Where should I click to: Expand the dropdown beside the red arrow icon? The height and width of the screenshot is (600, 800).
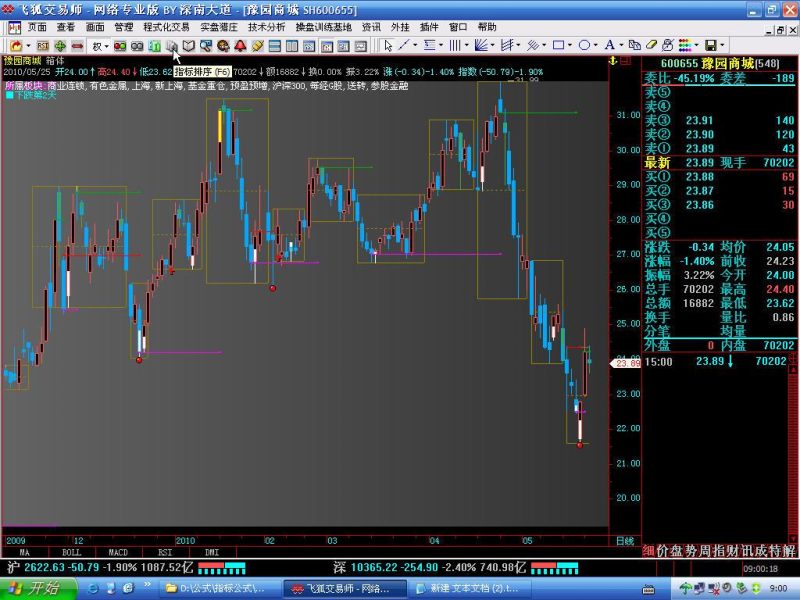click(x=29, y=46)
